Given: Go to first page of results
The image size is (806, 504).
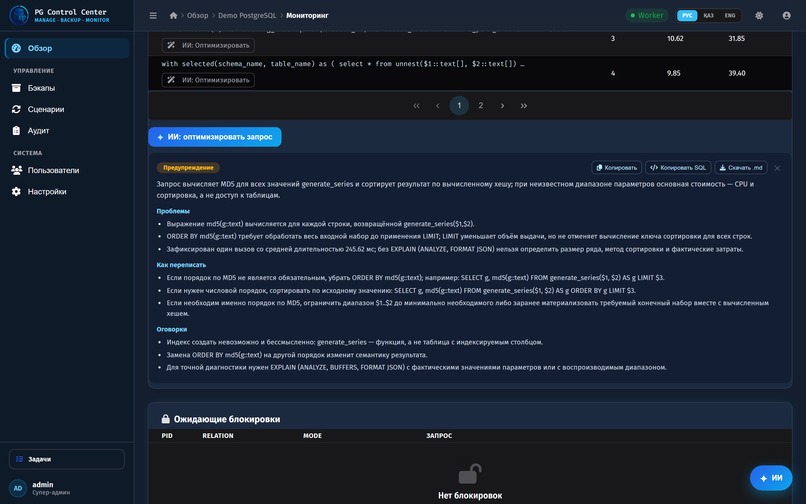Looking at the screenshot, I should (416, 105).
